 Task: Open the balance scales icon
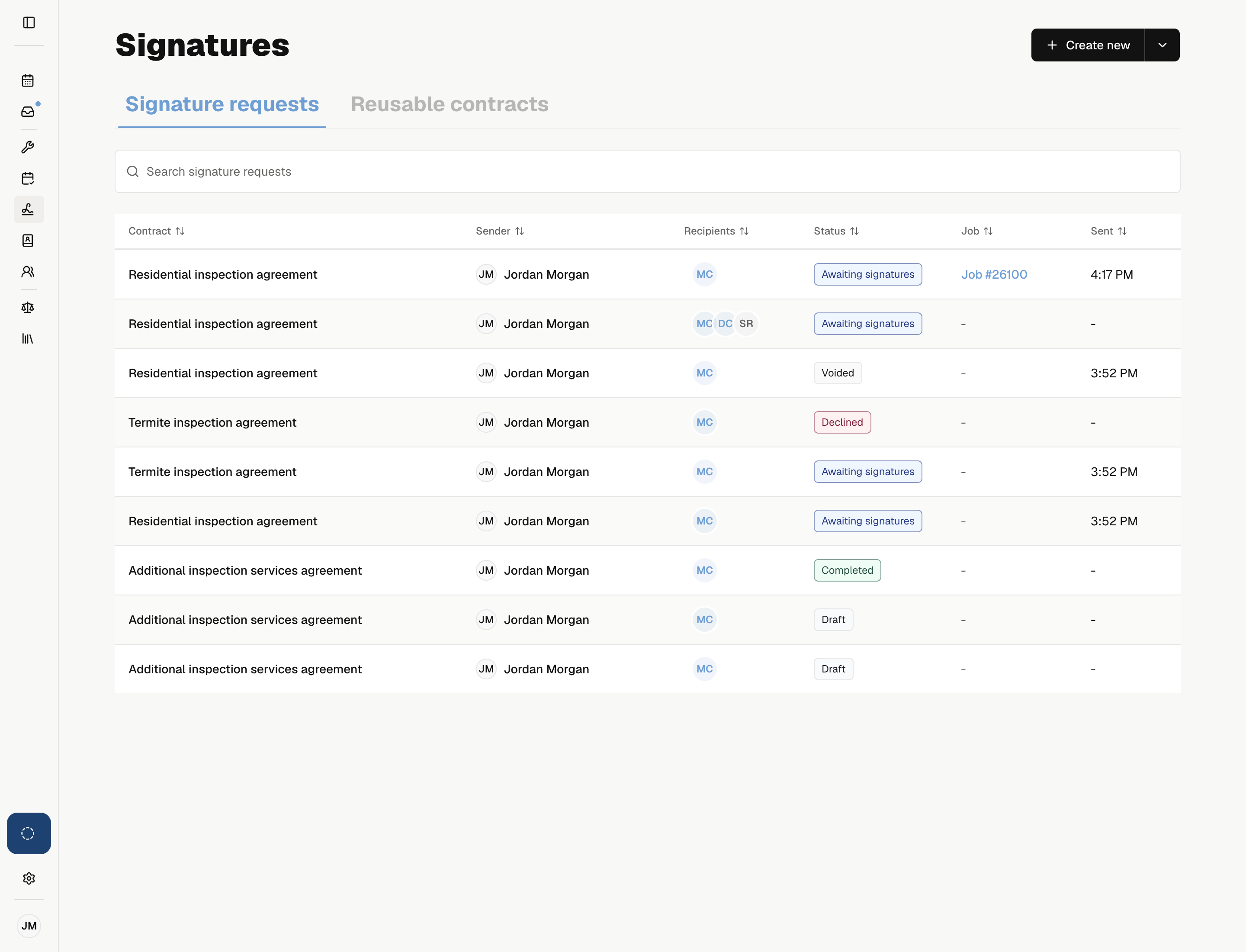pos(28,307)
